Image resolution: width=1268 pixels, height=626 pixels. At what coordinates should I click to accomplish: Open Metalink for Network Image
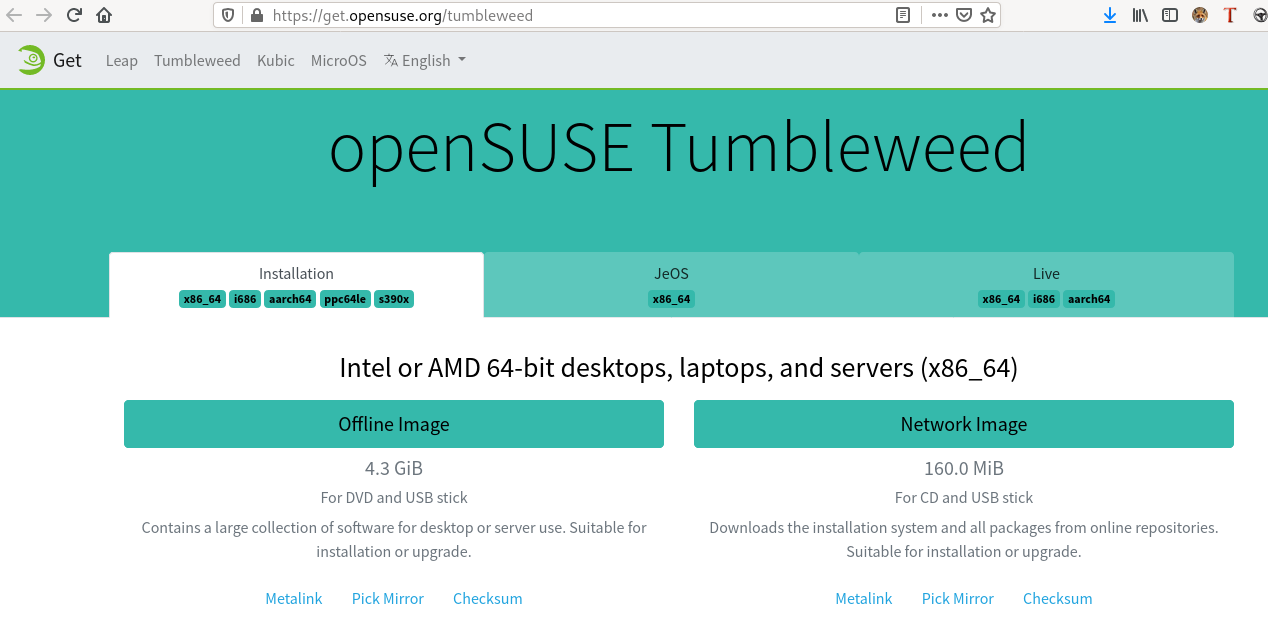(x=864, y=598)
